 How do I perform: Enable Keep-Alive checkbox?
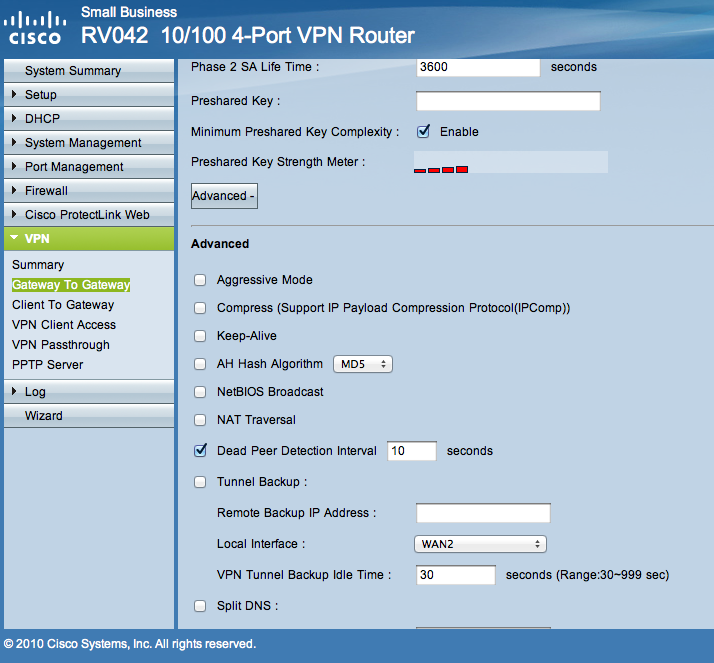[x=200, y=336]
